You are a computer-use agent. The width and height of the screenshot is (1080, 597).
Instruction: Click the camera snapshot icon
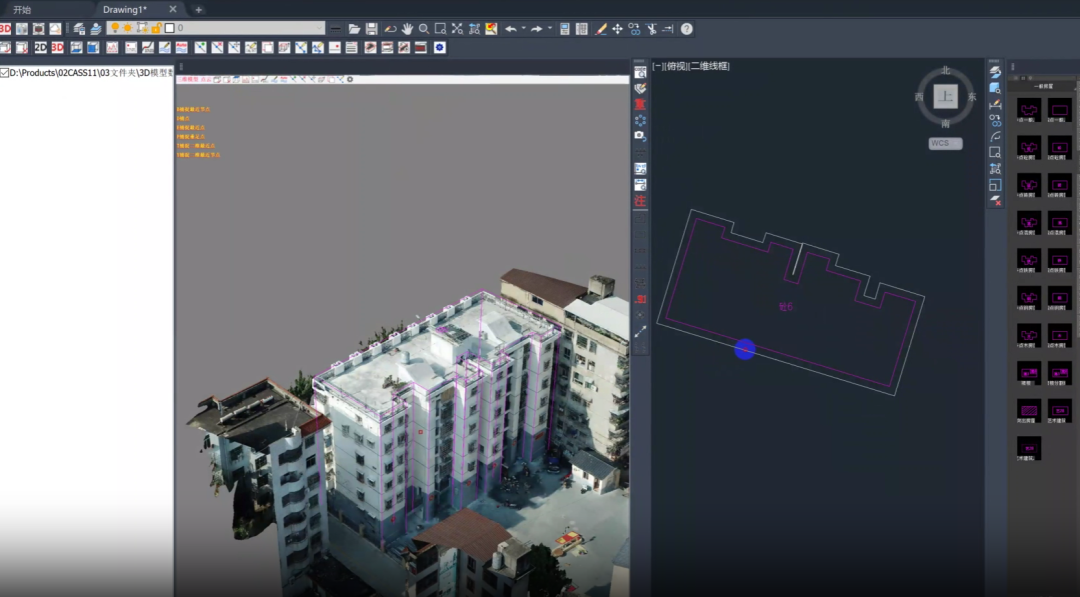[640, 136]
